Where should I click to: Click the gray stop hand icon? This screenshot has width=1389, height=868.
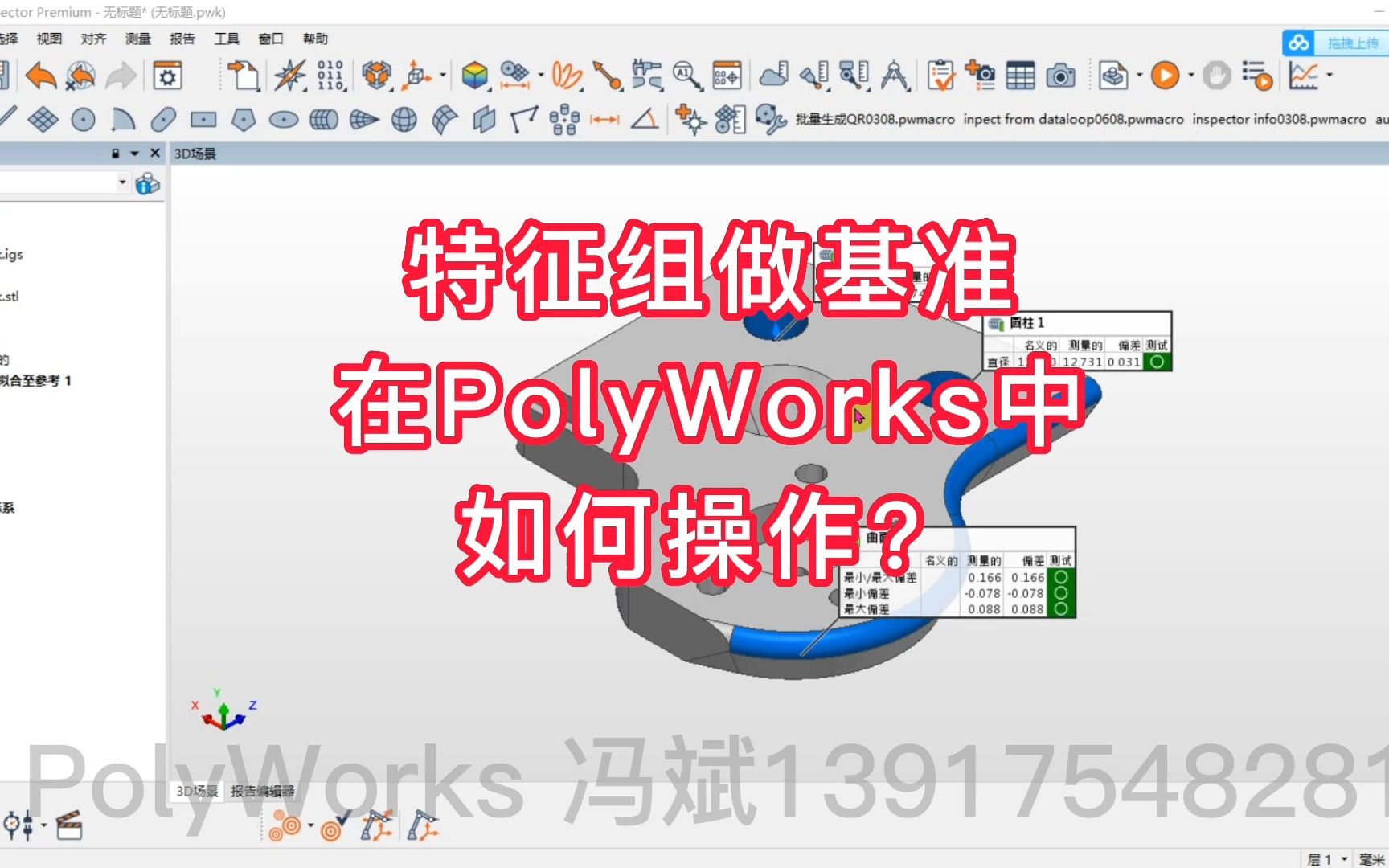click(1216, 76)
